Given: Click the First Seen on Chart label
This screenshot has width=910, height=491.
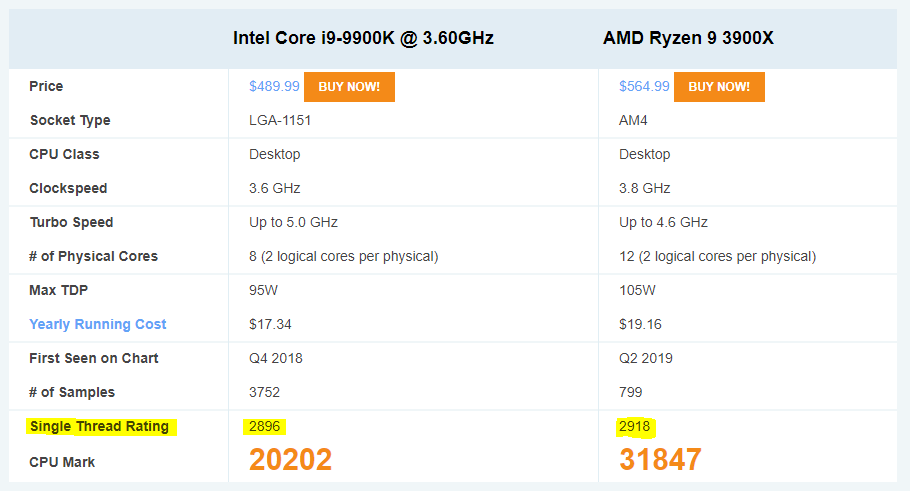Looking at the screenshot, I should click(93, 358).
